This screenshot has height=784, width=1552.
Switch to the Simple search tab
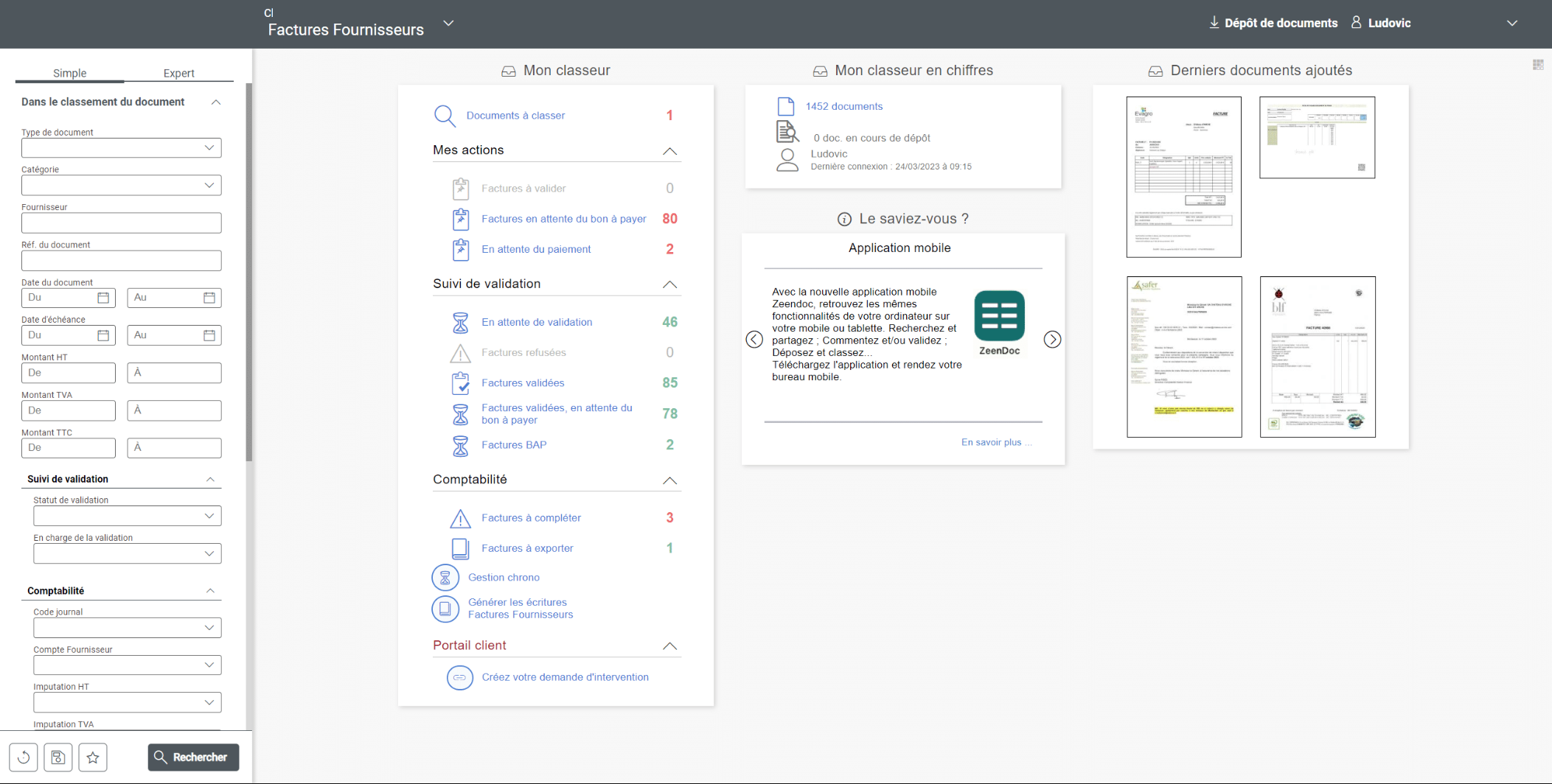[x=70, y=73]
